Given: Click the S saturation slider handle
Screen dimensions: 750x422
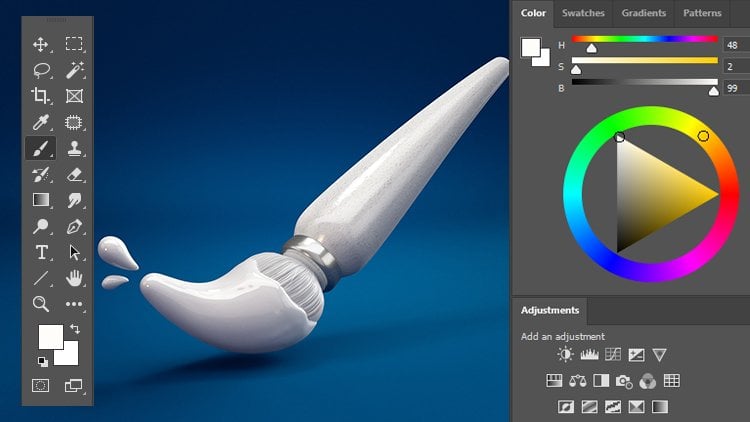Looking at the screenshot, I should click(x=576, y=70).
